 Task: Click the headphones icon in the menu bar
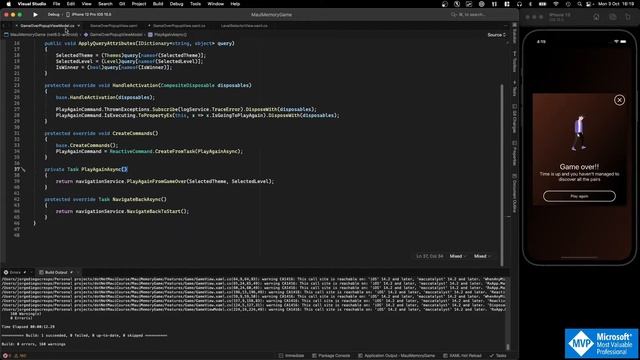point(519,4)
